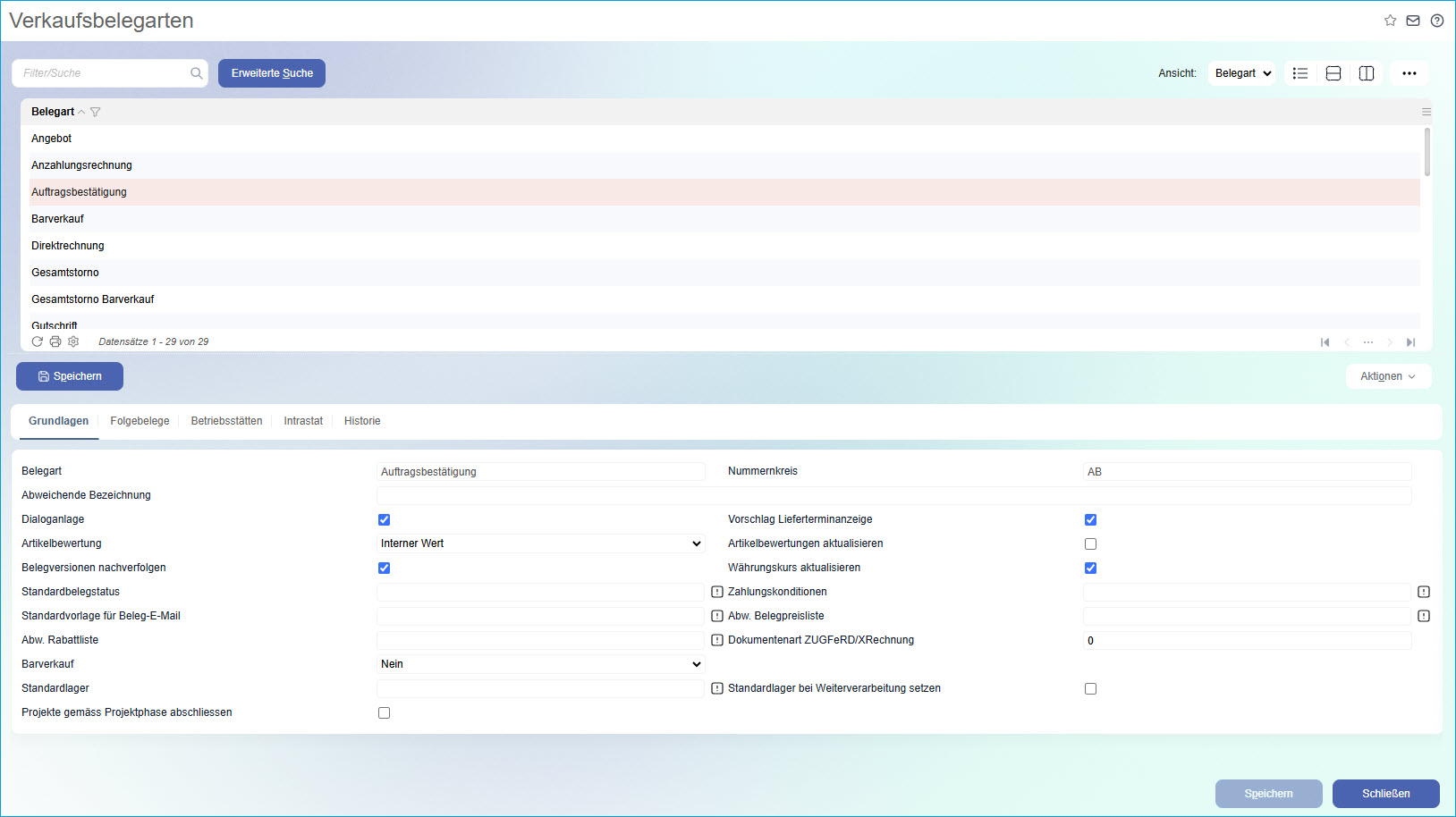Open help via the question mark icon

tap(1437, 20)
